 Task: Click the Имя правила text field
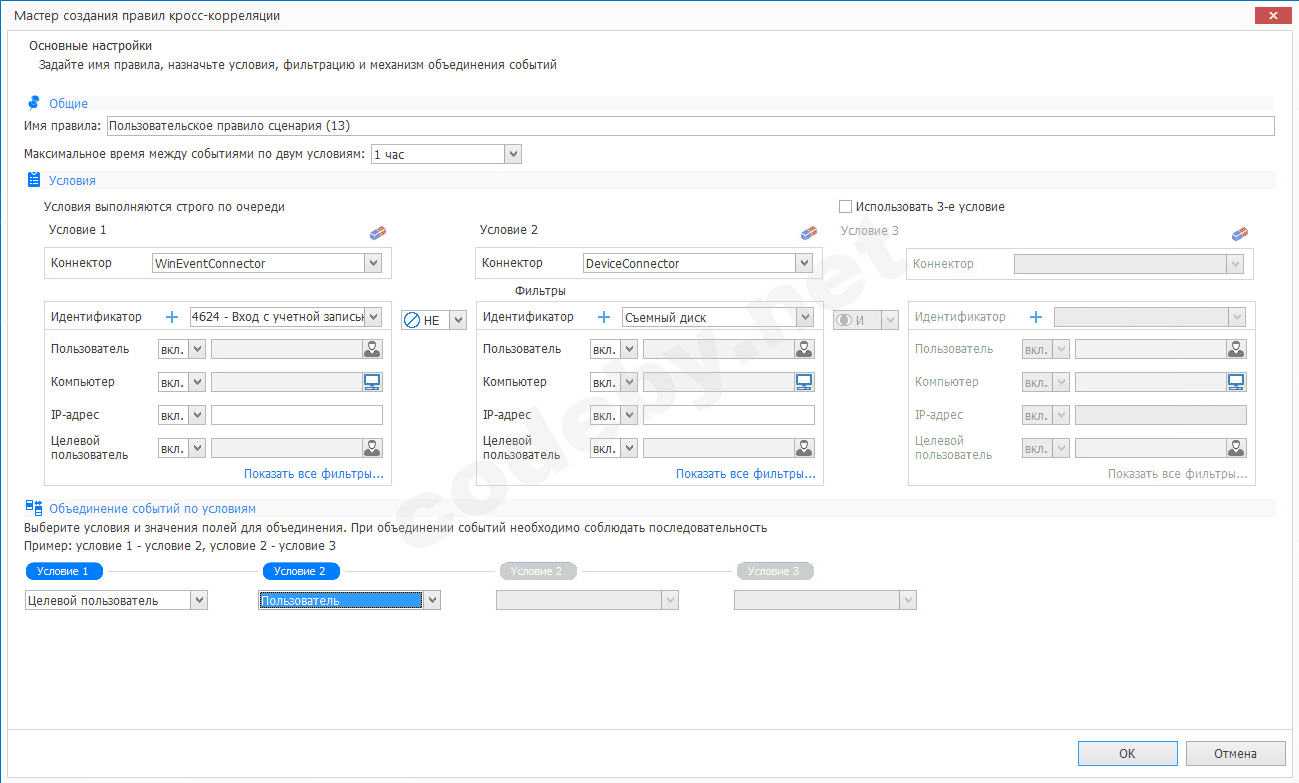coord(690,126)
